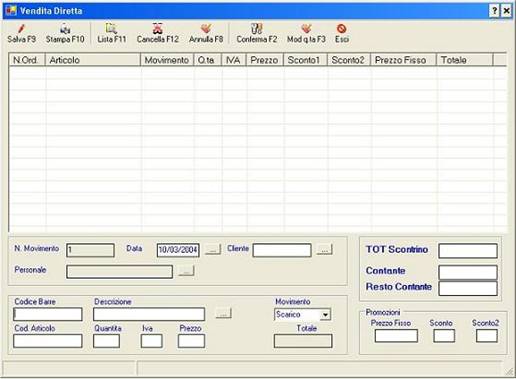This screenshot has width=516, height=379.
Task: Open the Lista F11 toolbar icon
Action: (x=111, y=29)
